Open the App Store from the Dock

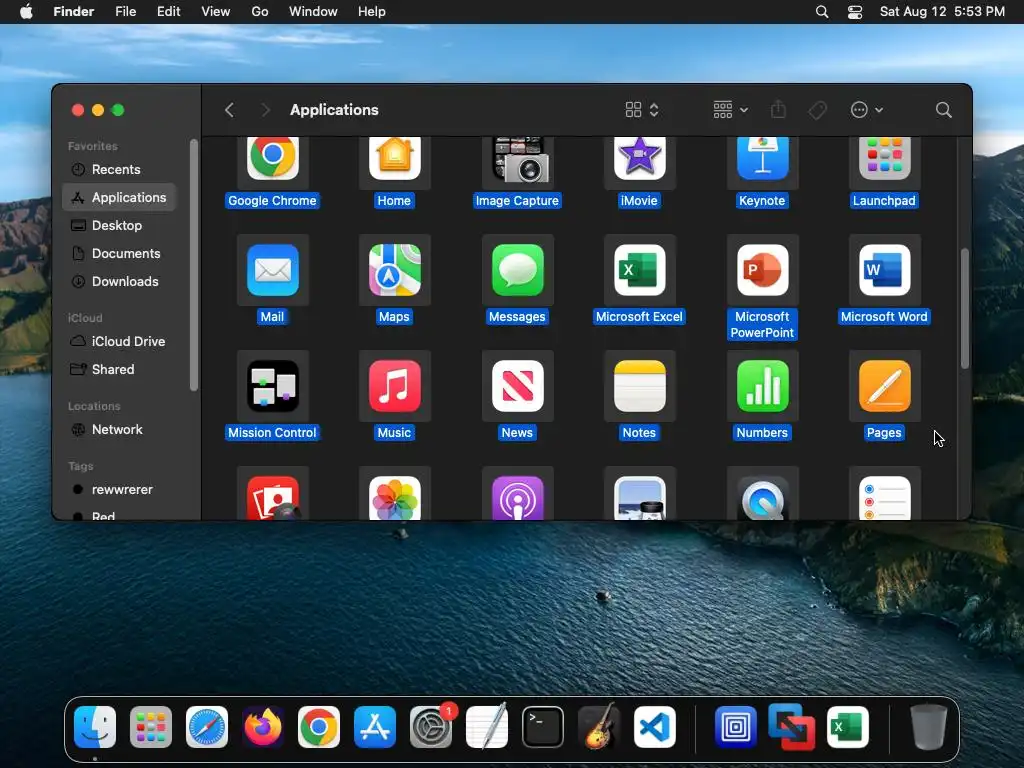tap(375, 727)
